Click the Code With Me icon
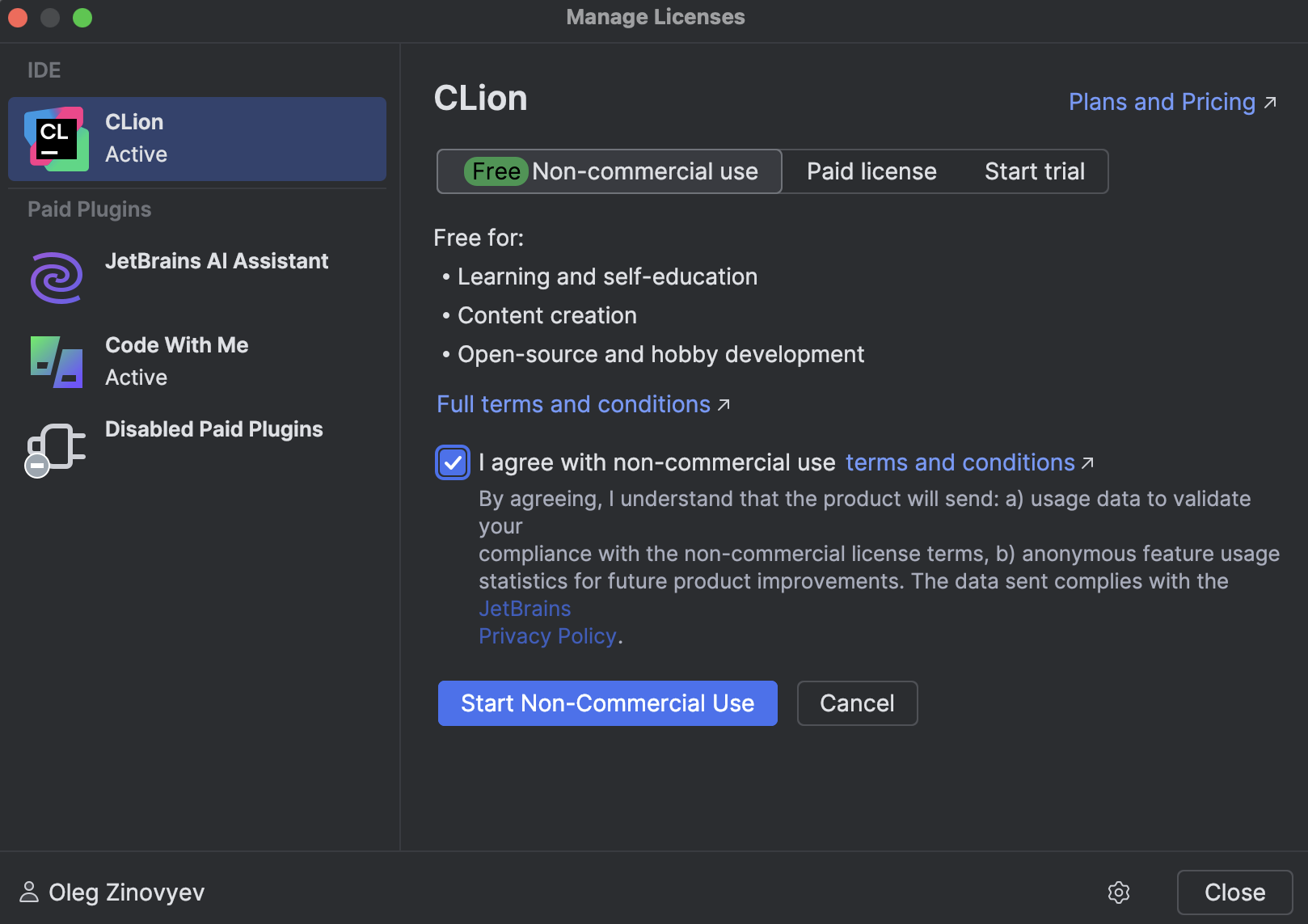This screenshot has width=1308, height=924. point(56,361)
